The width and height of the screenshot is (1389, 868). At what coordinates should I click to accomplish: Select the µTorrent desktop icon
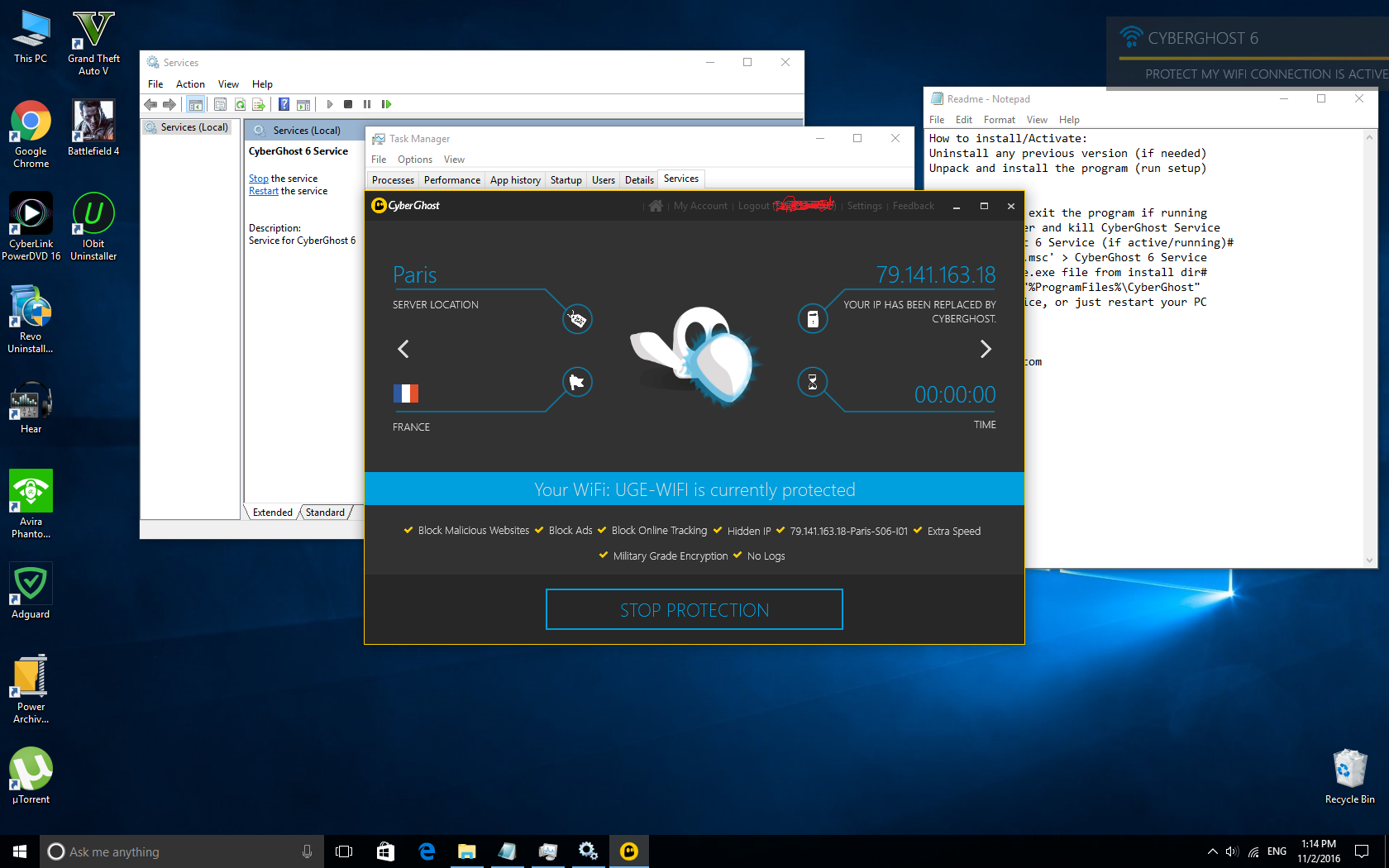[x=31, y=775]
